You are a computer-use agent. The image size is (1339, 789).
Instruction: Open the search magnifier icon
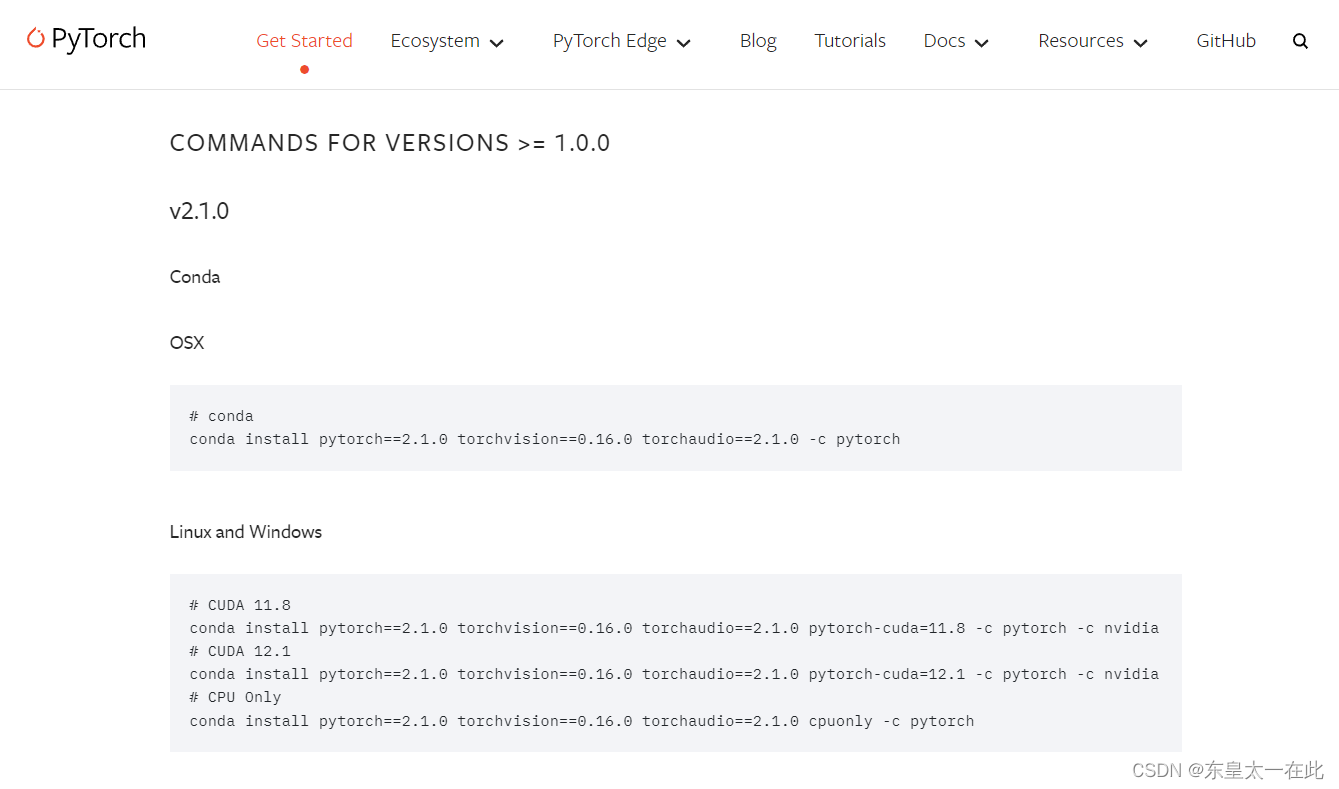coord(1300,41)
